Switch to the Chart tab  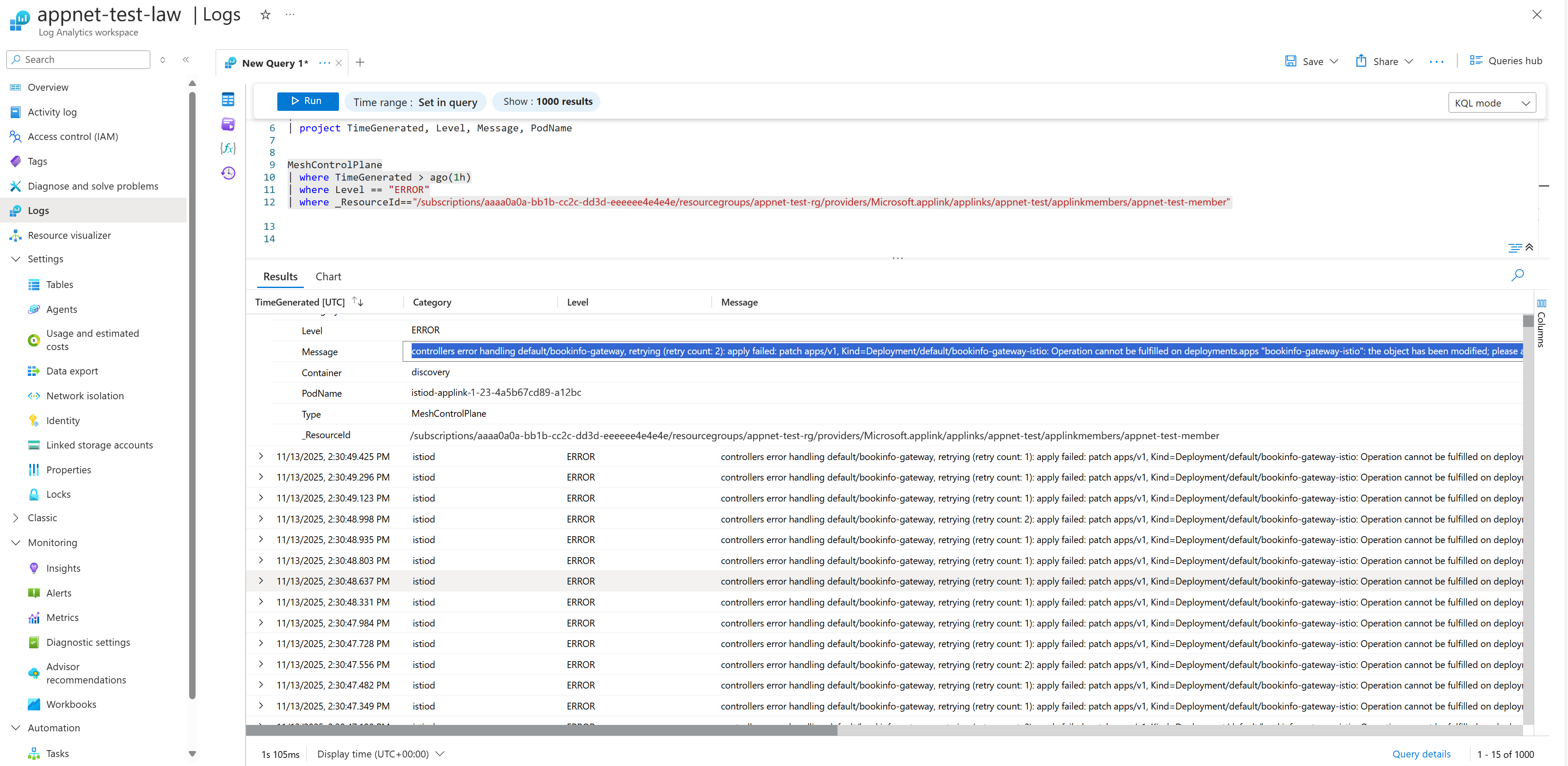coord(328,276)
